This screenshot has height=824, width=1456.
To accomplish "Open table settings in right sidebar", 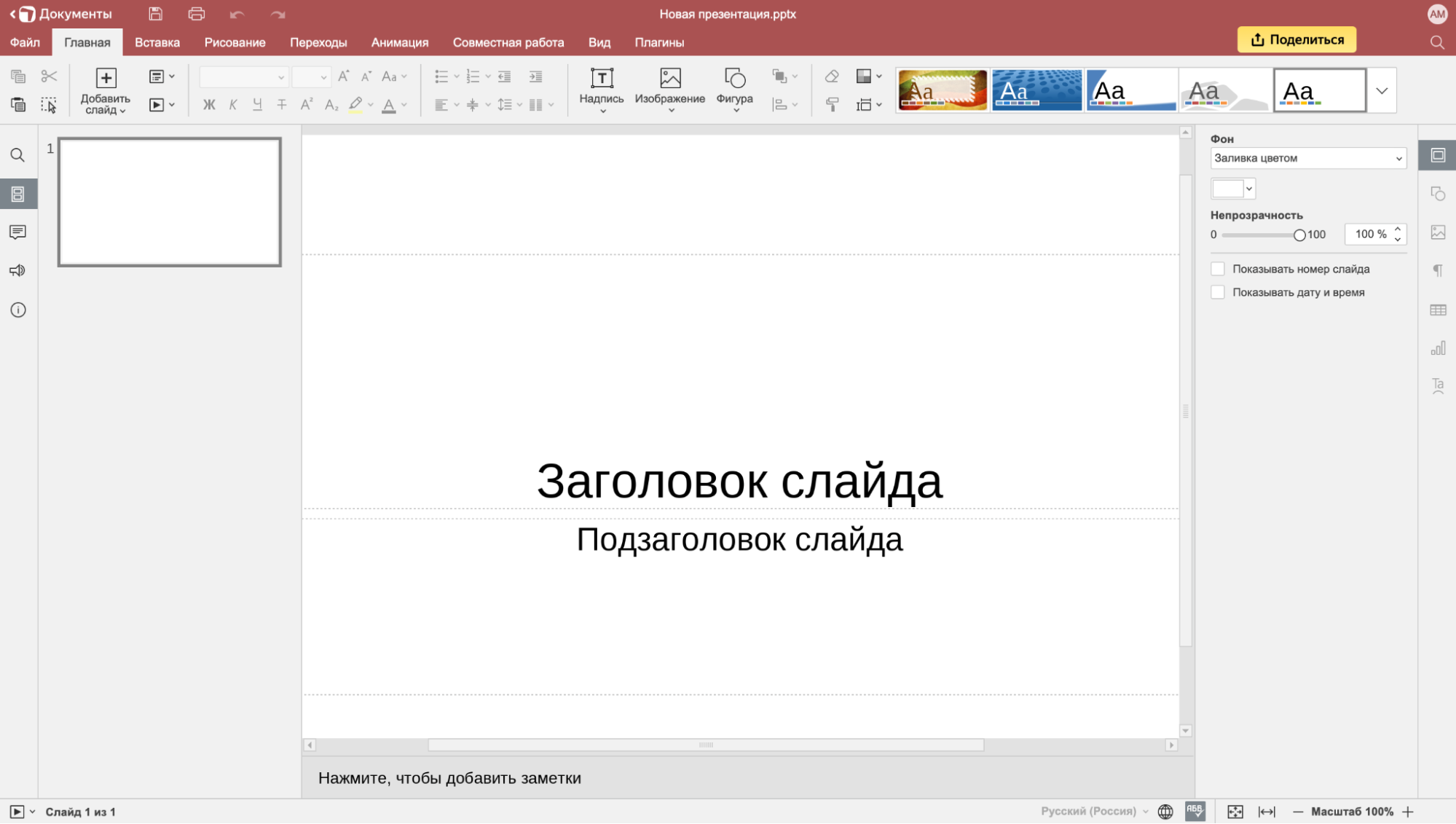I will pos(1438,310).
